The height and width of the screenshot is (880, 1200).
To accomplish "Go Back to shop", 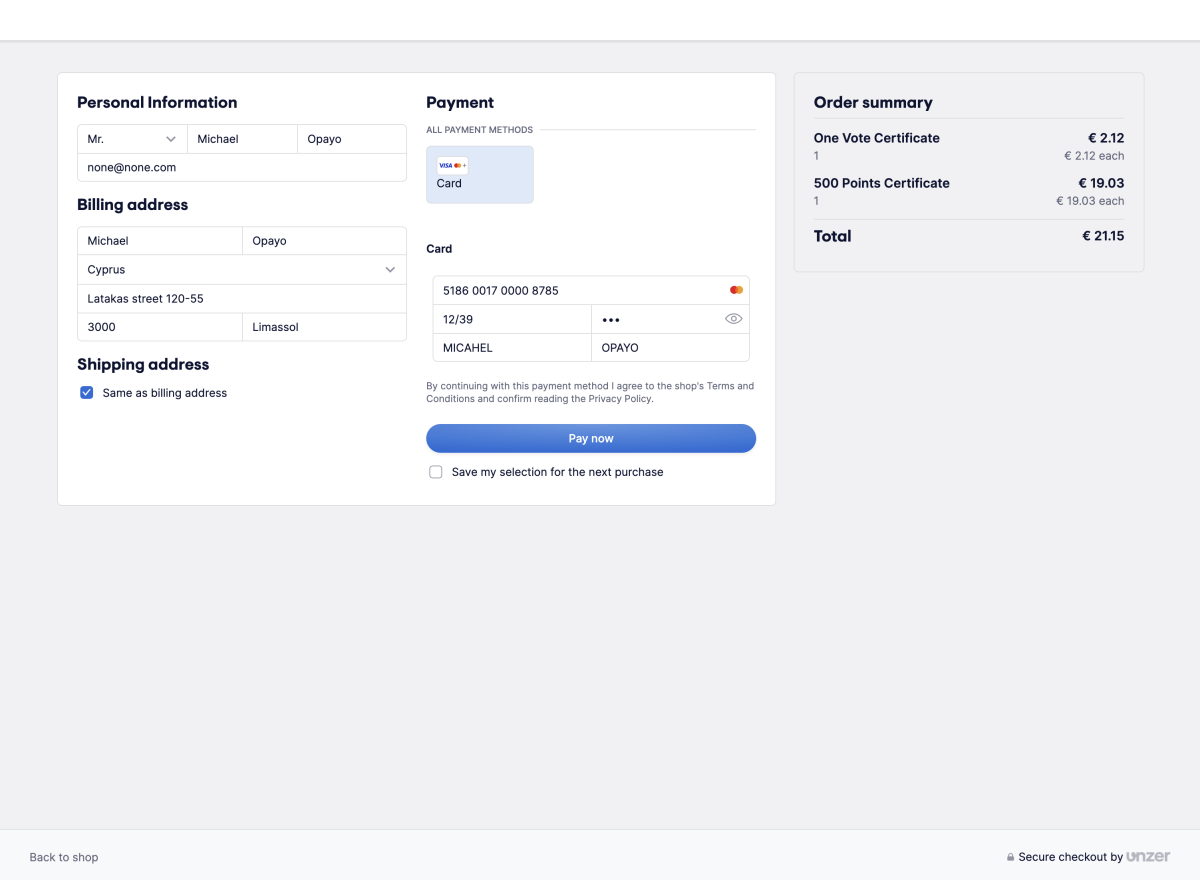I will pos(64,857).
